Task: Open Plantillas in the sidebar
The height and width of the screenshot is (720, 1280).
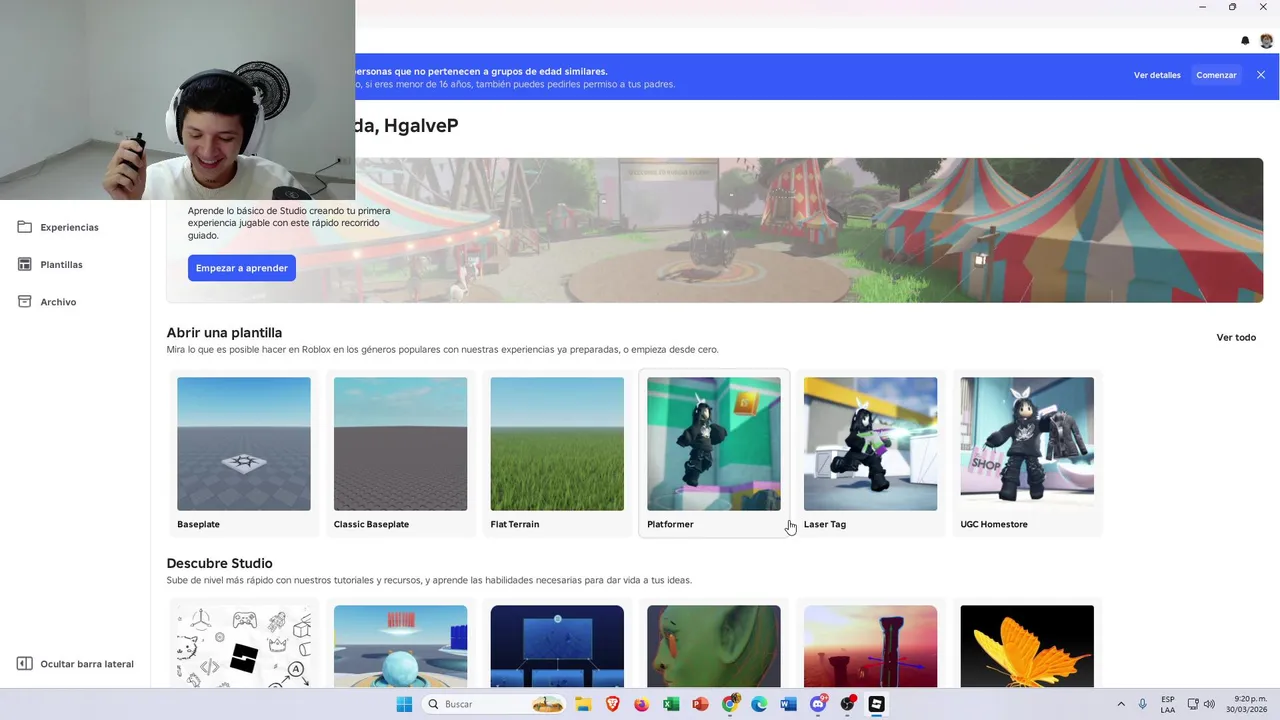Action: 61,265
